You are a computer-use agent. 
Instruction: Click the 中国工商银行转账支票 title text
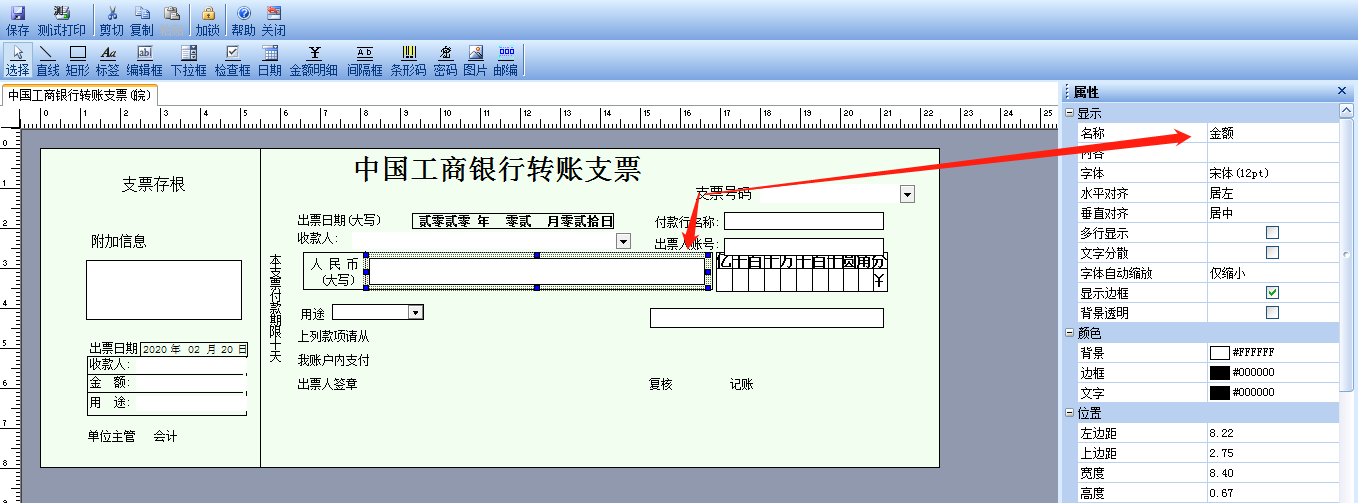coord(498,170)
